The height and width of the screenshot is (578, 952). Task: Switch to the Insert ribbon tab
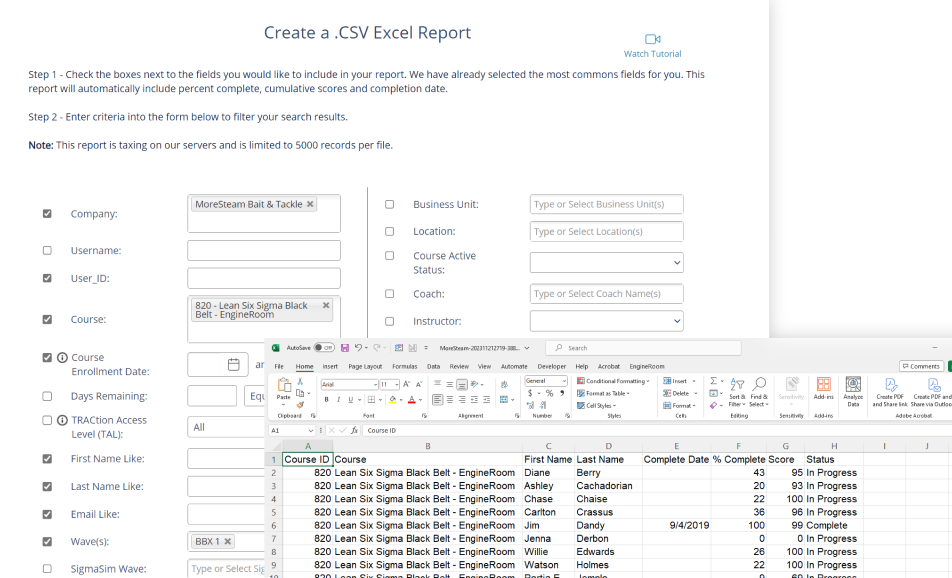click(x=330, y=367)
